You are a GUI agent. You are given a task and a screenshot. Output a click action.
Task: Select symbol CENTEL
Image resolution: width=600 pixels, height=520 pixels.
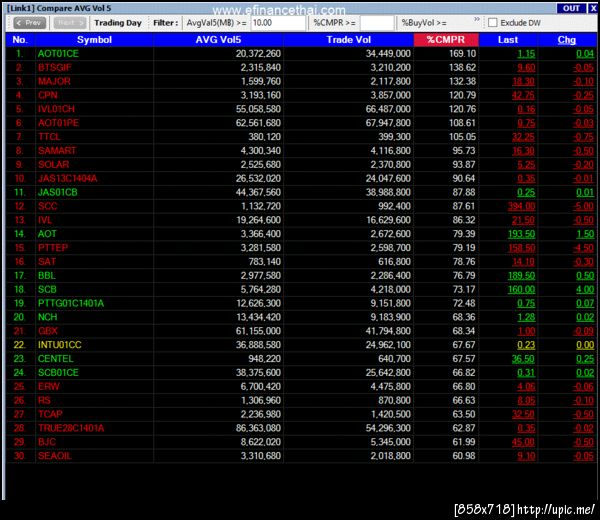[x=55, y=359]
